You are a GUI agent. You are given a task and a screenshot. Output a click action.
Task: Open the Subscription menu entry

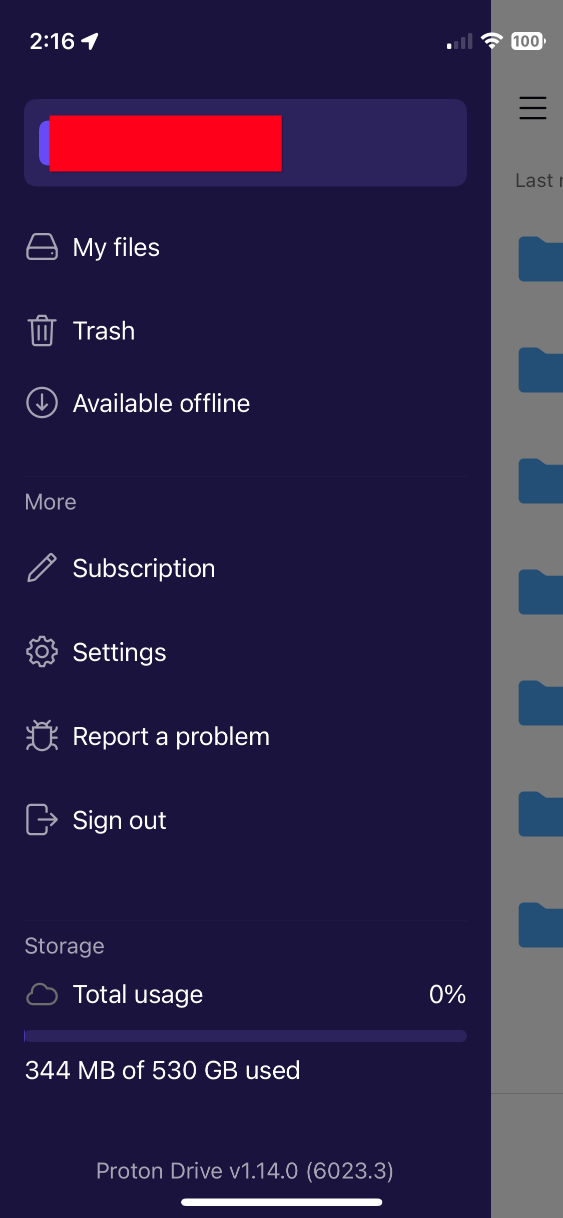245,568
